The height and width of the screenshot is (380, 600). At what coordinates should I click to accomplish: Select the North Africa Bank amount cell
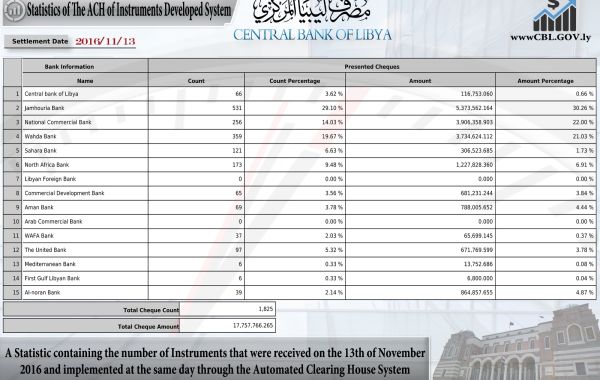pyautogui.click(x=420, y=165)
